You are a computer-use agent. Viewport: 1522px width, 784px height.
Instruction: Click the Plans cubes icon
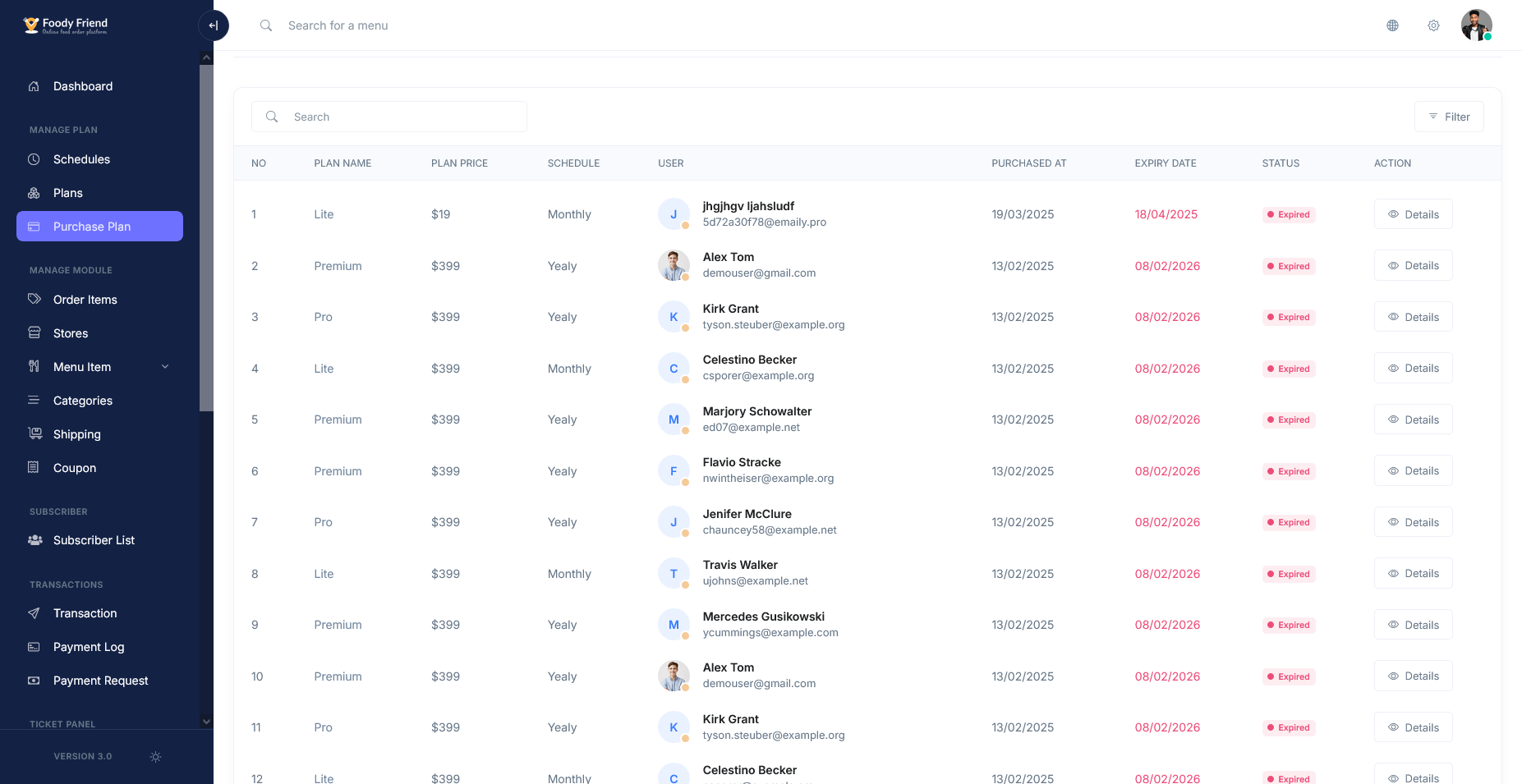pos(34,193)
